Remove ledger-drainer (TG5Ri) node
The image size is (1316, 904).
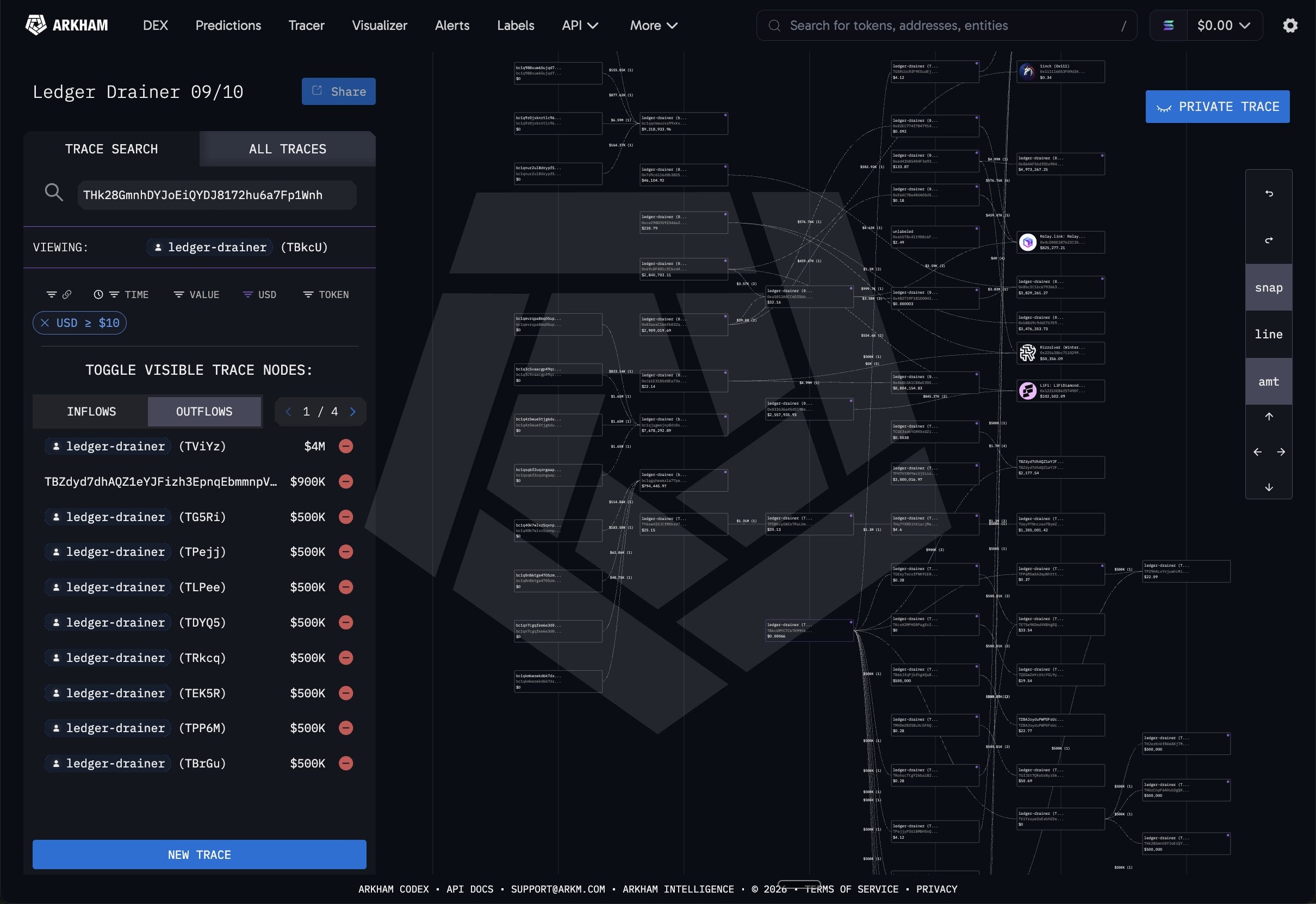coord(346,517)
